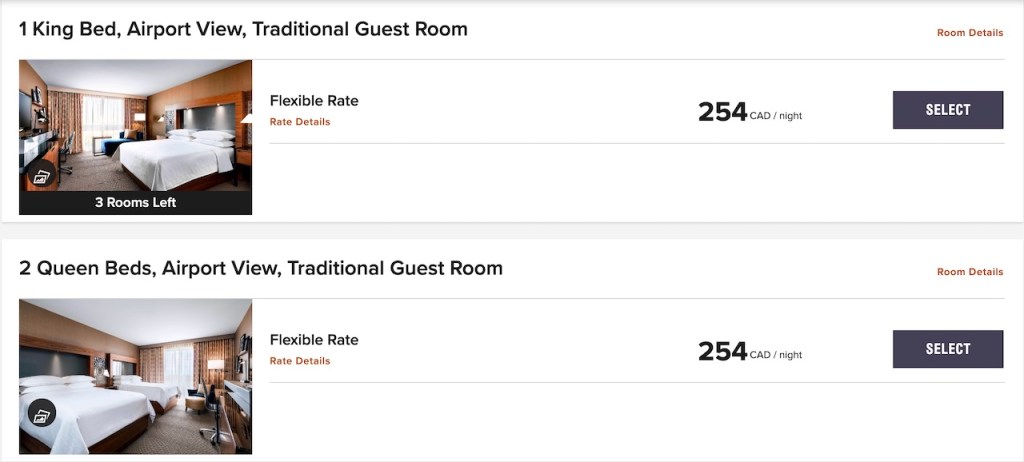Select the 1 King Bed room
This screenshot has height=462, width=1024.
click(947, 110)
